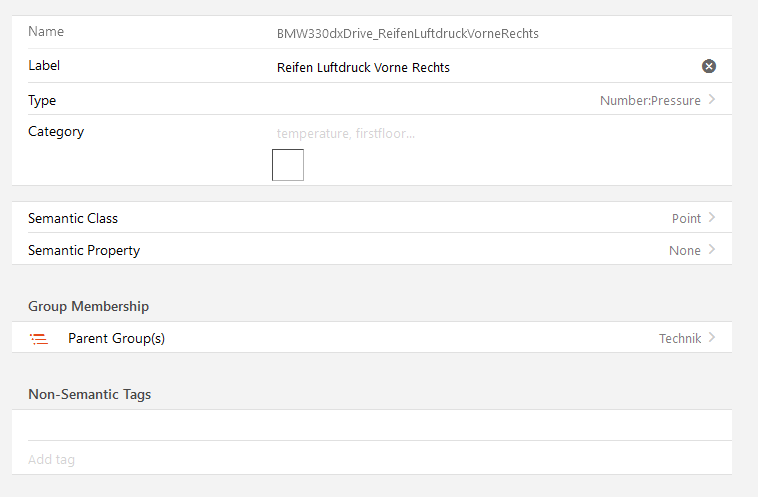Open the Semantic Class row
The image size is (758, 497).
click(x=73, y=218)
